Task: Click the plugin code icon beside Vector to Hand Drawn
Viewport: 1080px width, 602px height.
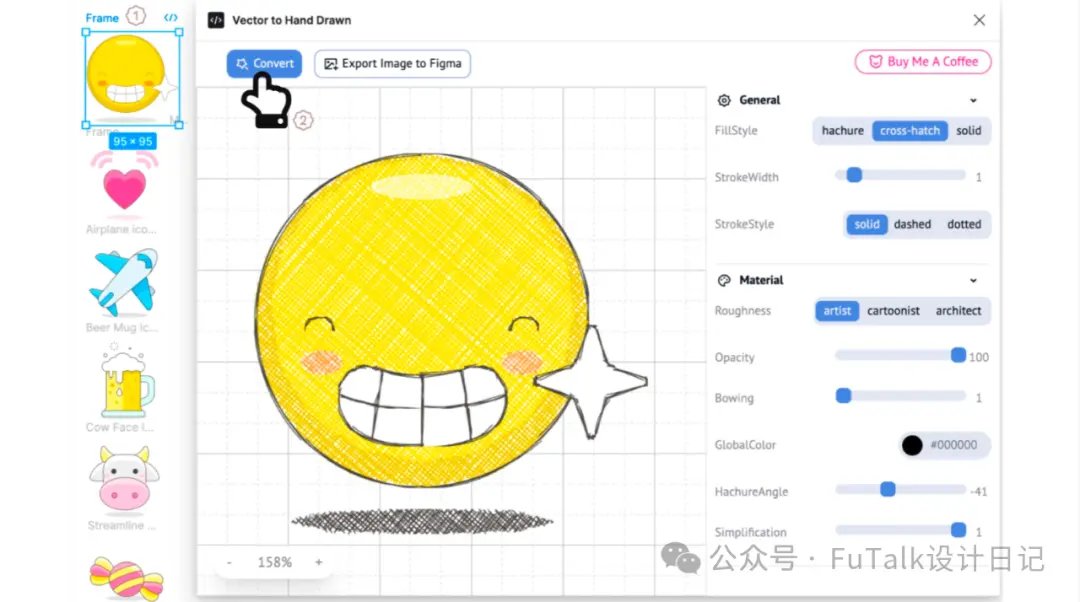Action: pos(216,20)
